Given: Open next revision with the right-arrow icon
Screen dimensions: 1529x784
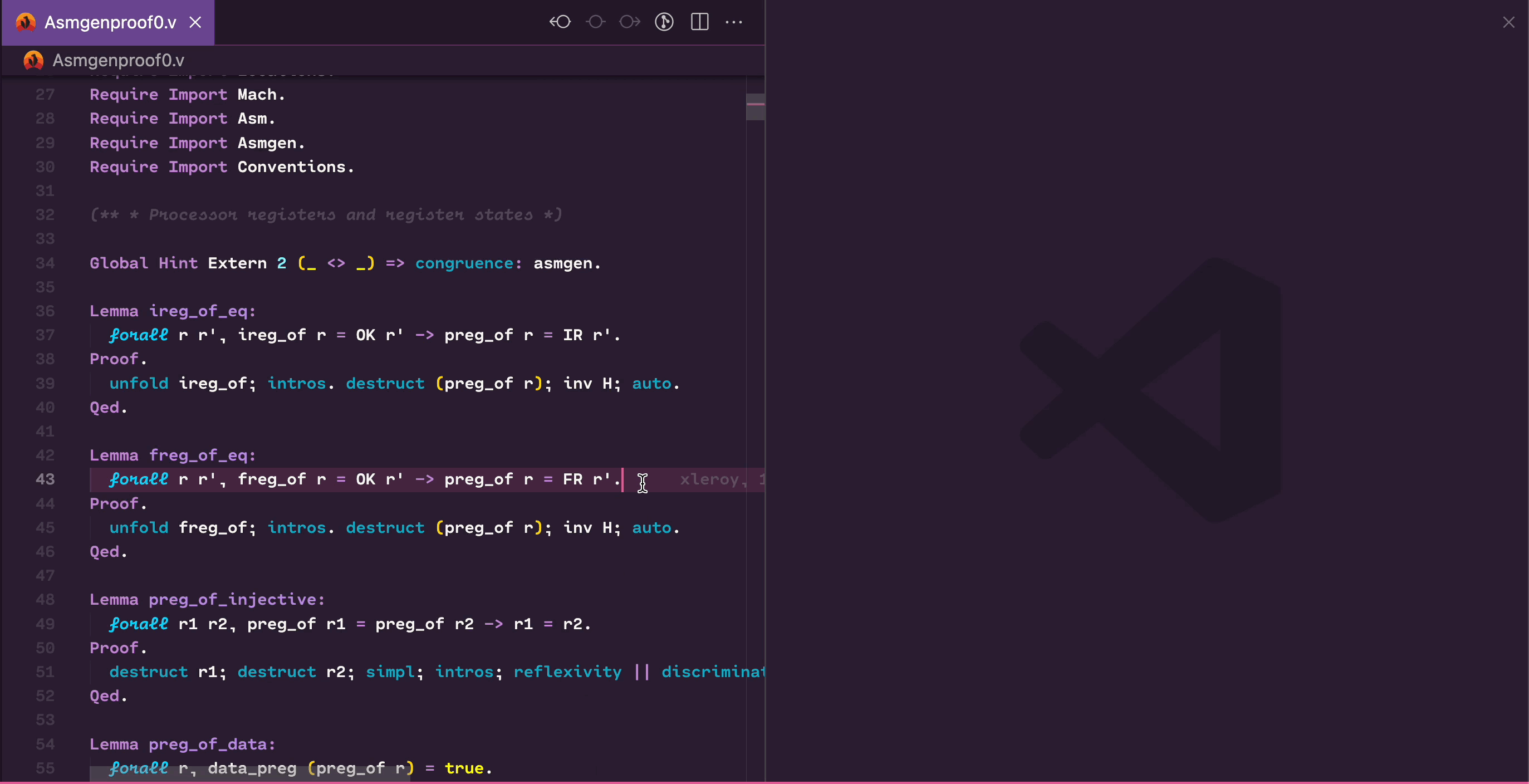Looking at the screenshot, I should click(x=629, y=22).
